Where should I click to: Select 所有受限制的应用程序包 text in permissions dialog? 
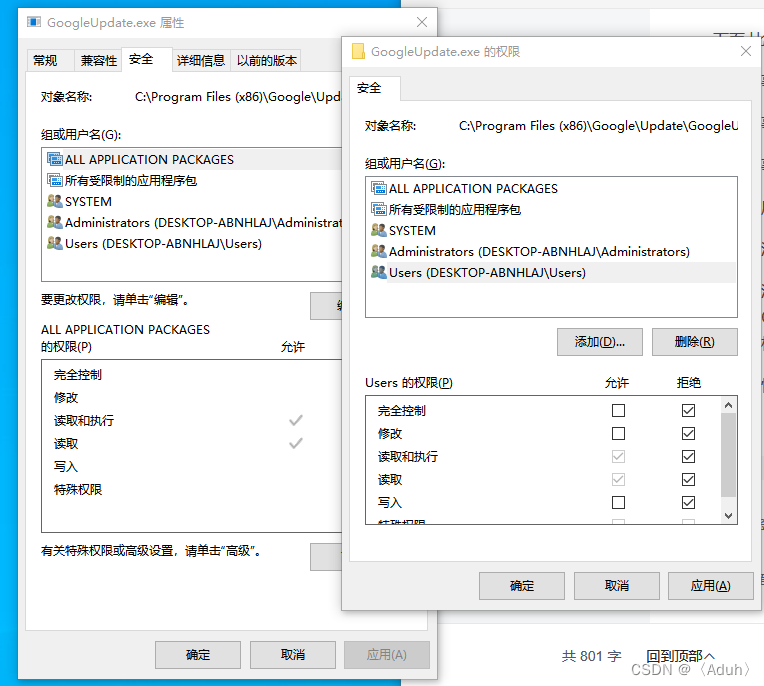455,210
